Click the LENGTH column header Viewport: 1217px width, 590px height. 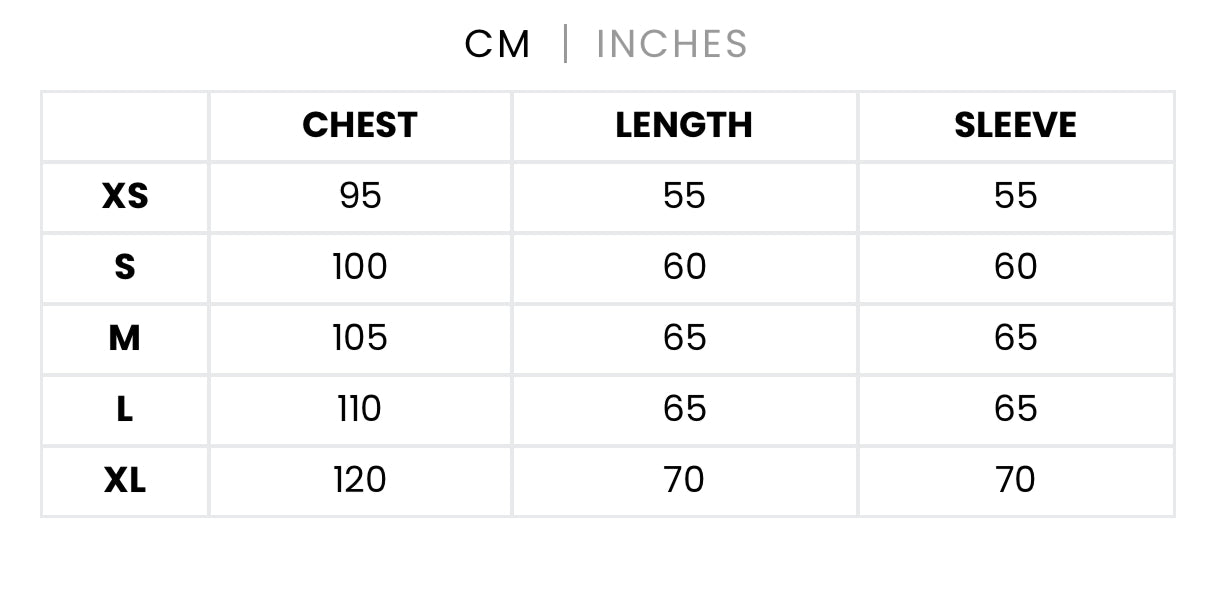pyautogui.click(x=684, y=125)
